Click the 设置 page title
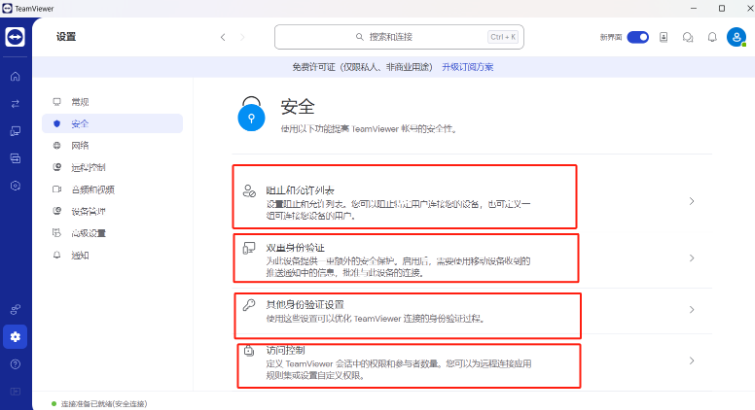The width and height of the screenshot is (755, 410). coord(66,37)
